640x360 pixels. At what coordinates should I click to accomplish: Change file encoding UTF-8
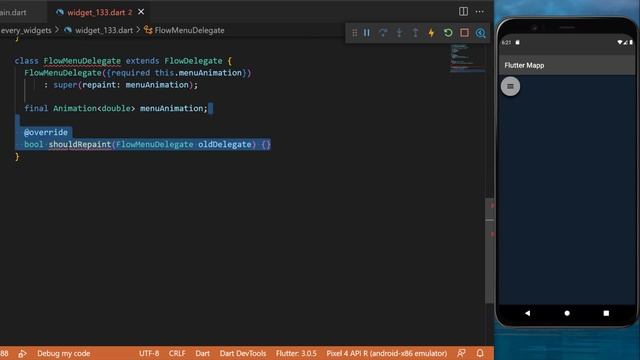click(x=149, y=353)
